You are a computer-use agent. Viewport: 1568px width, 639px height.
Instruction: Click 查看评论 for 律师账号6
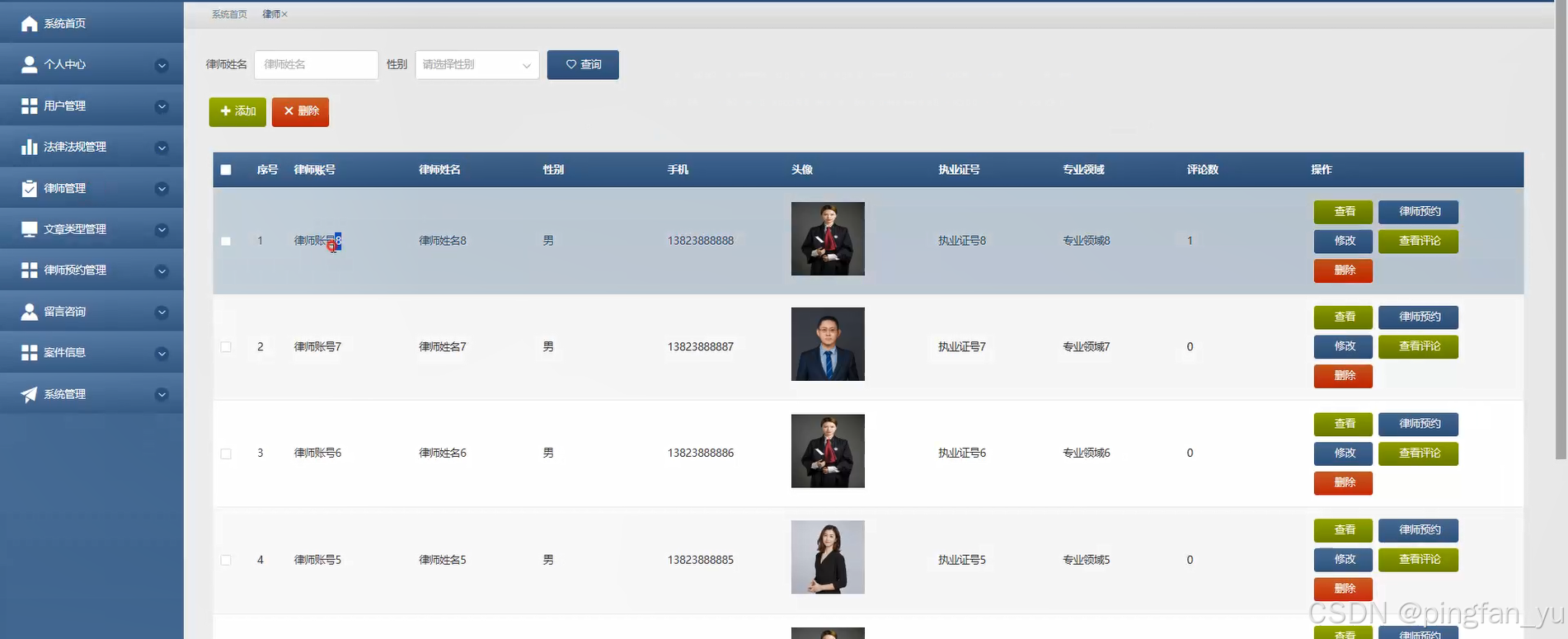[1418, 453]
